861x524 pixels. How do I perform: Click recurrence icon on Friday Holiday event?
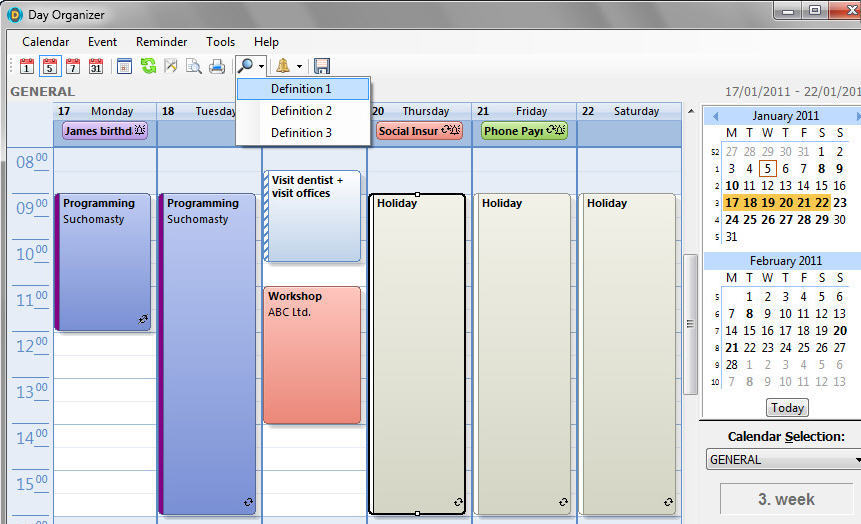tap(563, 502)
